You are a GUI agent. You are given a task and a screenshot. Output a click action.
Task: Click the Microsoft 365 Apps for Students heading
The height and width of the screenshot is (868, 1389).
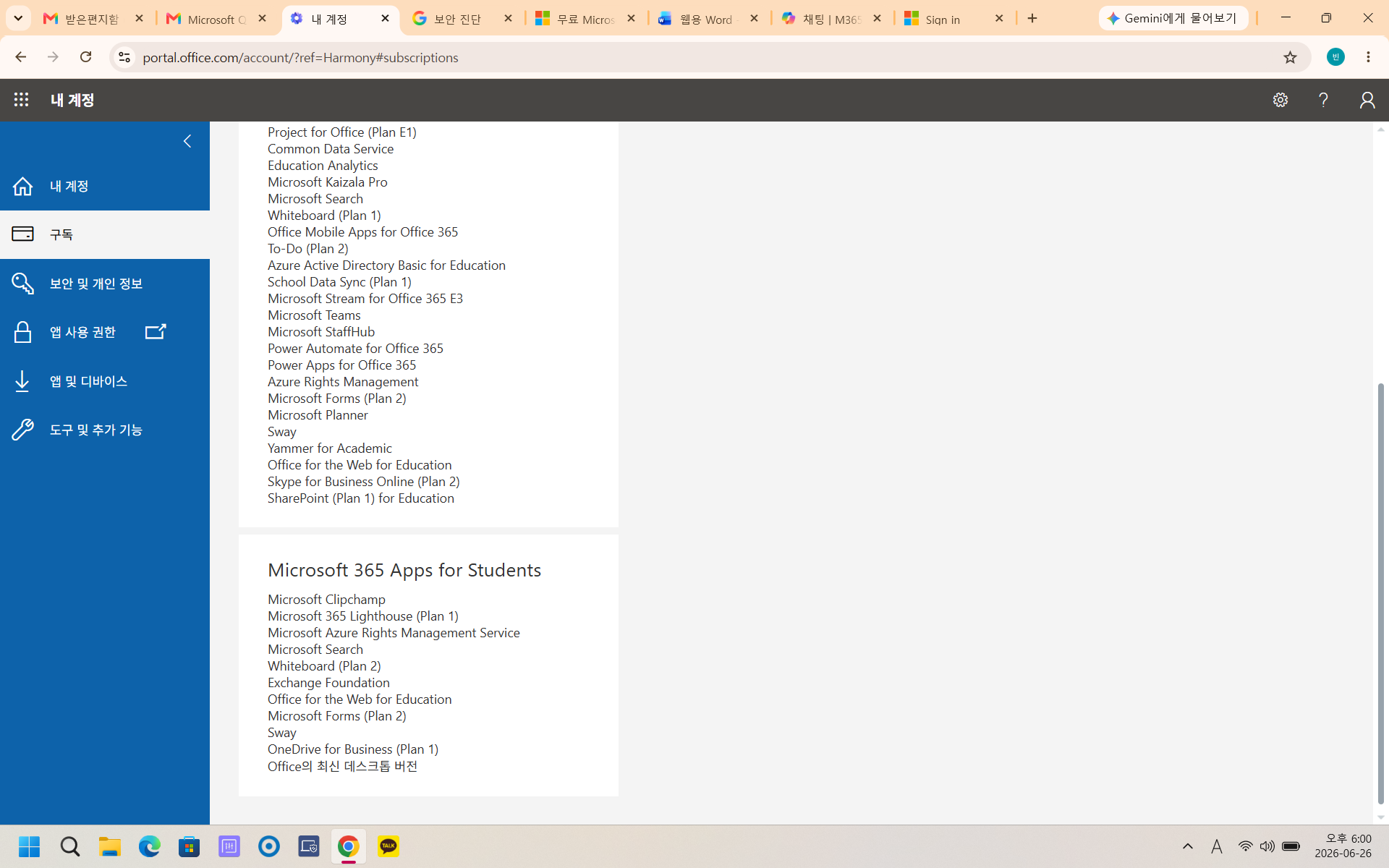(404, 570)
